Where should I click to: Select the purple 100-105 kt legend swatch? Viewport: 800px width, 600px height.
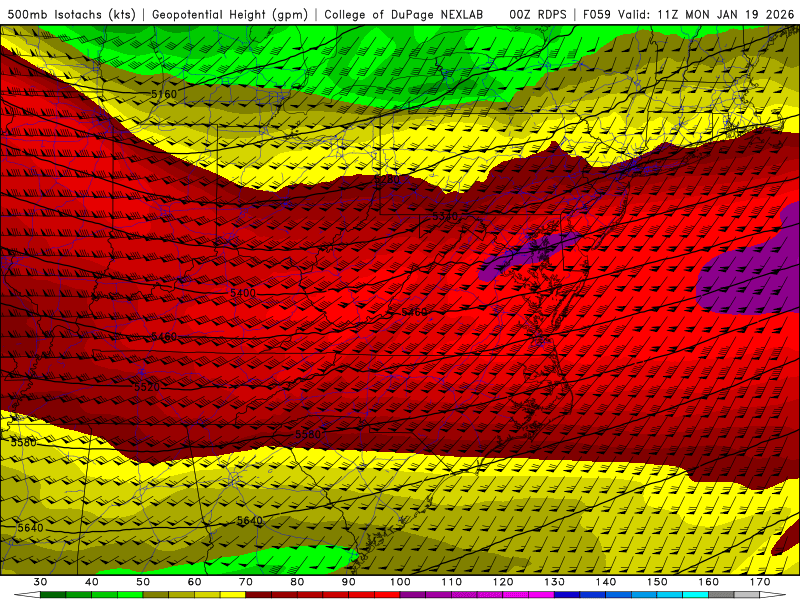point(413,595)
